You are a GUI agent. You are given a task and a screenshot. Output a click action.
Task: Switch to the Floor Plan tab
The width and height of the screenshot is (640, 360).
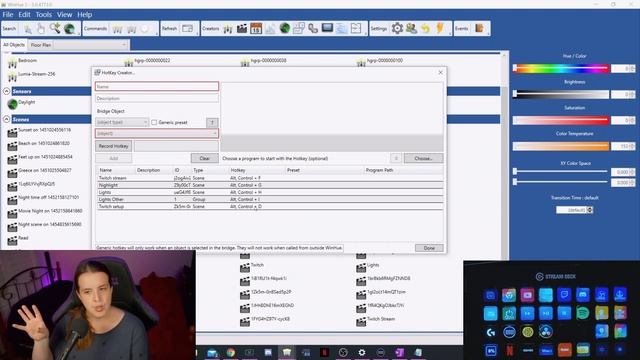pyautogui.click(x=41, y=45)
